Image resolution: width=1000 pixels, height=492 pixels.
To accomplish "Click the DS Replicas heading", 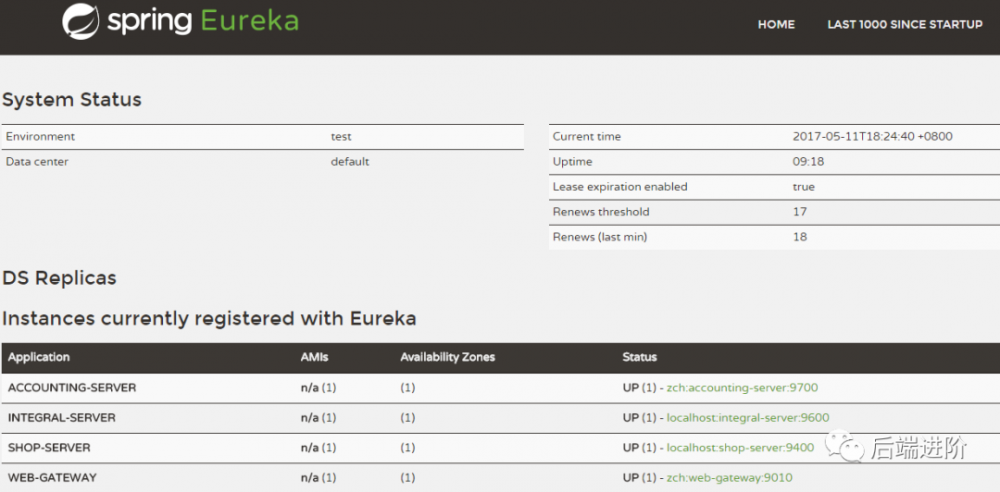I will 59,278.
